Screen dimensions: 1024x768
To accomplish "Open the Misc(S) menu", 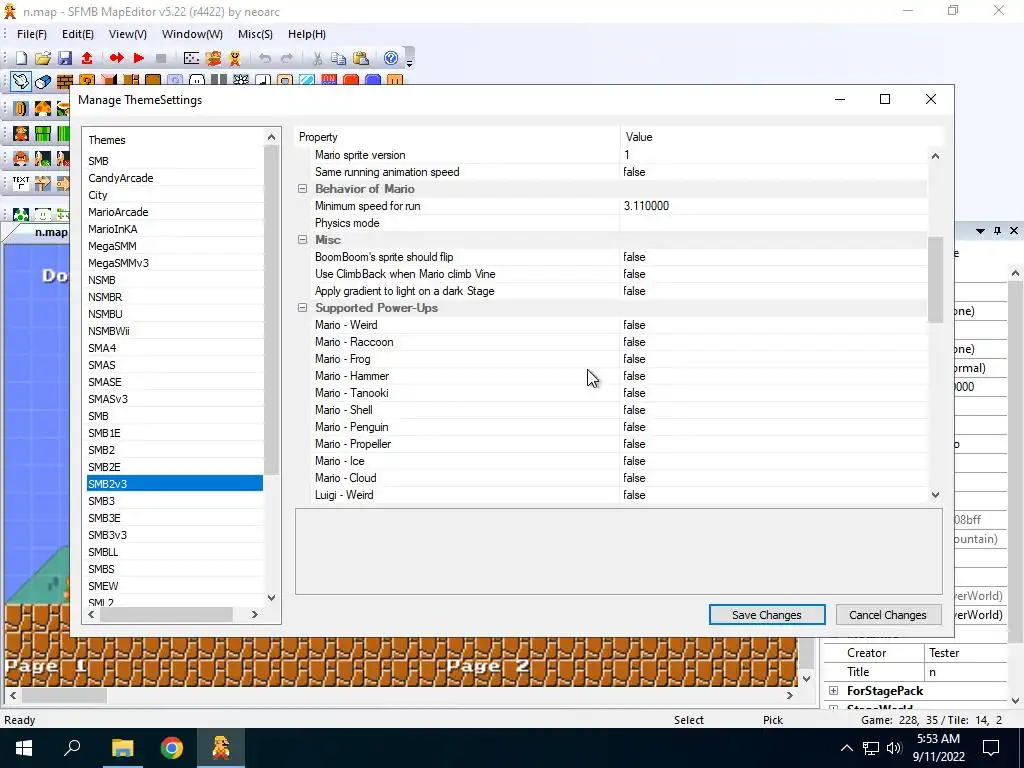I will pos(255,34).
